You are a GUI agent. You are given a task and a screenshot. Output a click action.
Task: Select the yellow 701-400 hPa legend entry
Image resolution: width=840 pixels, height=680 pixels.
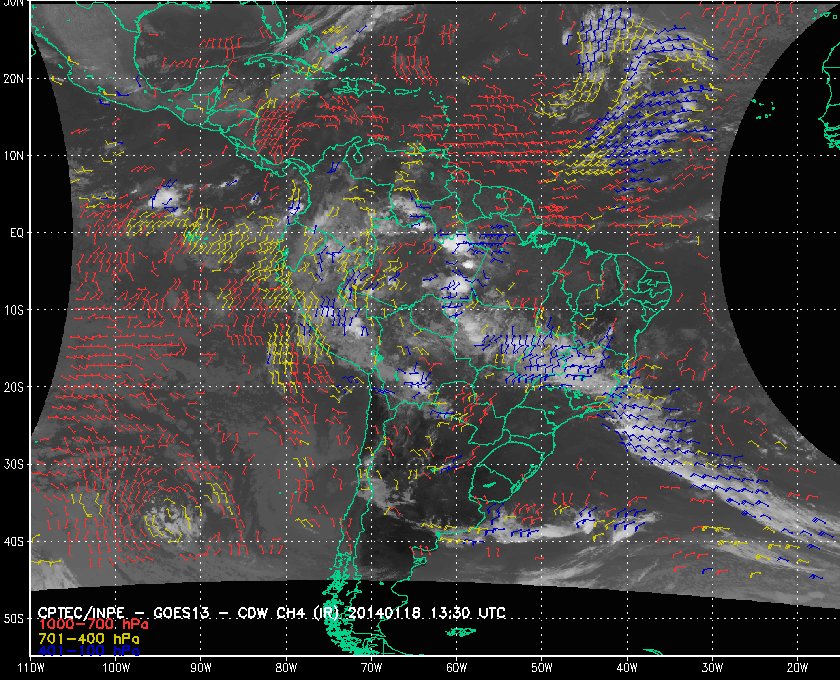pyautogui.click(x=88, y=639)
